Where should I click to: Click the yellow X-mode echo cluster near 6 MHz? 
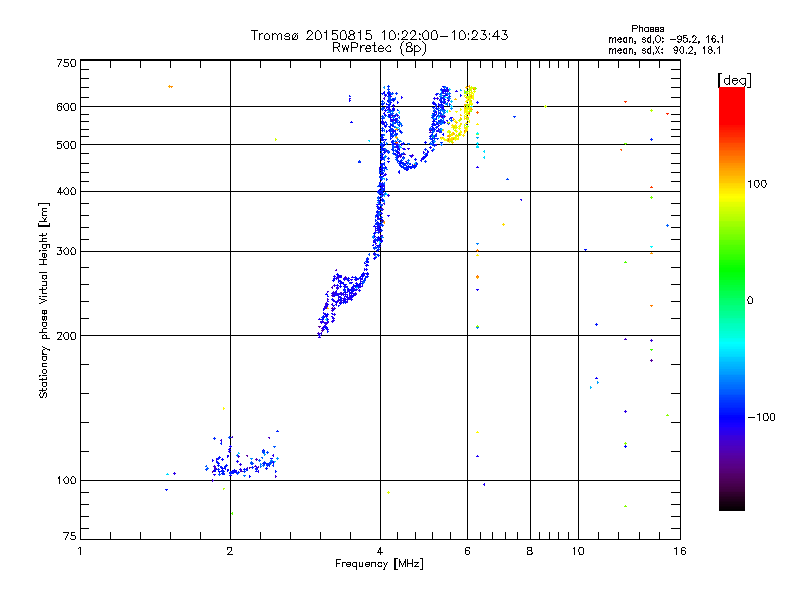click(x=459, y=115)
